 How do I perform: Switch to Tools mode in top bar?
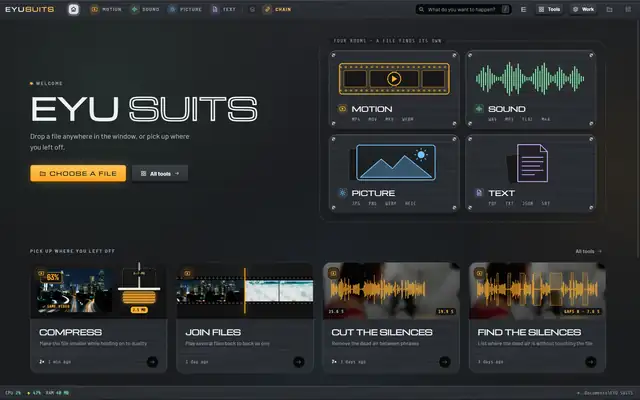coord(549,9)
